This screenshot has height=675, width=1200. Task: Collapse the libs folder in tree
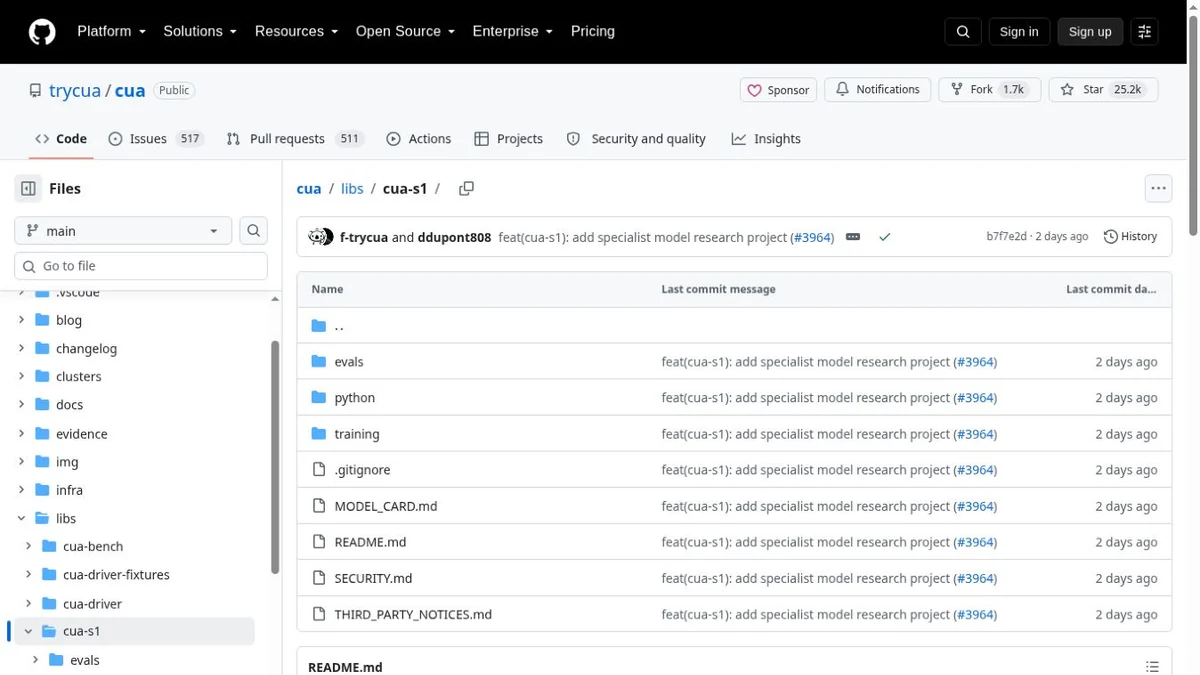(x=21, y=518)
